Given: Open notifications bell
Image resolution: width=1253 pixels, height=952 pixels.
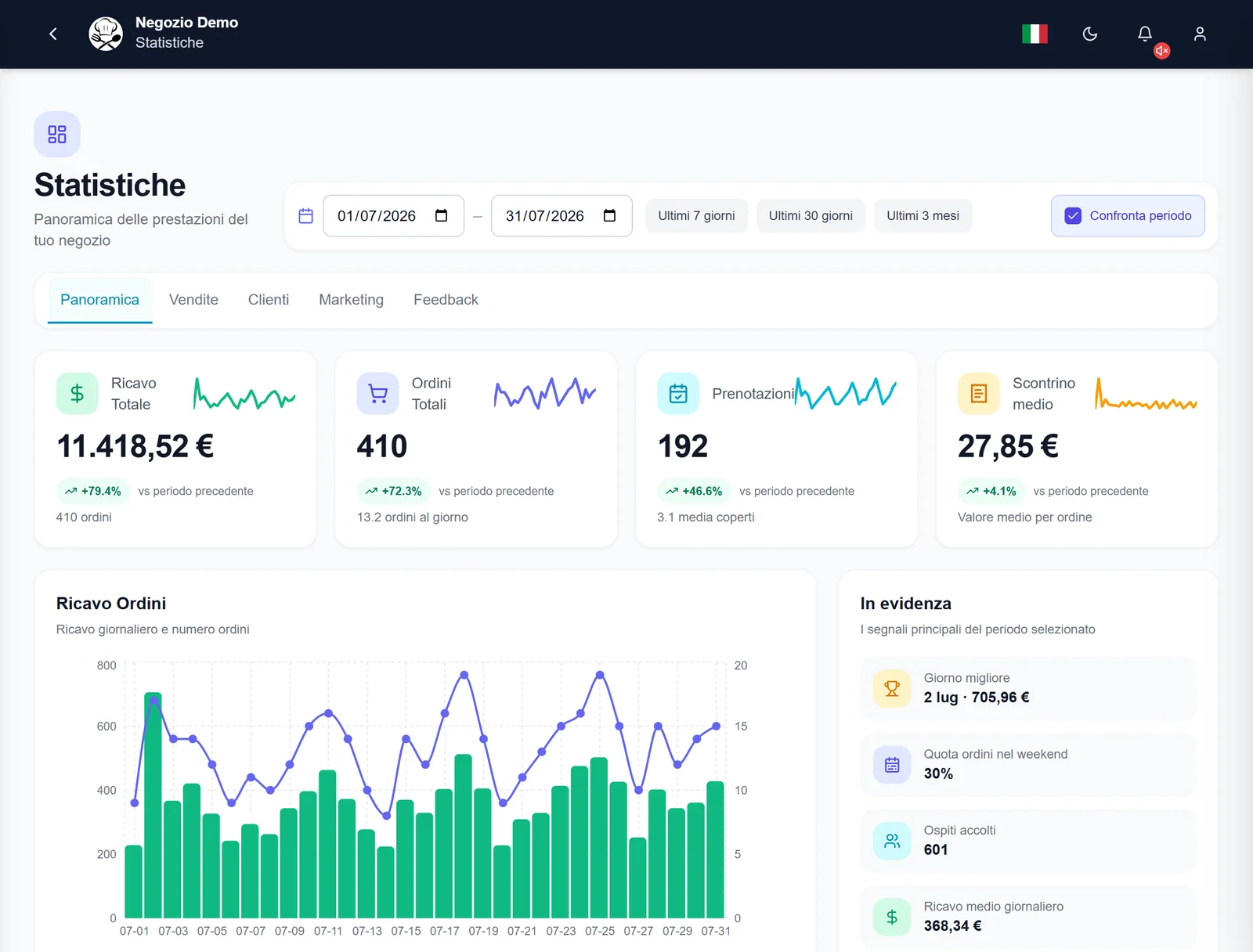Looking at the screenshot, I should (x=1144, y=34).
